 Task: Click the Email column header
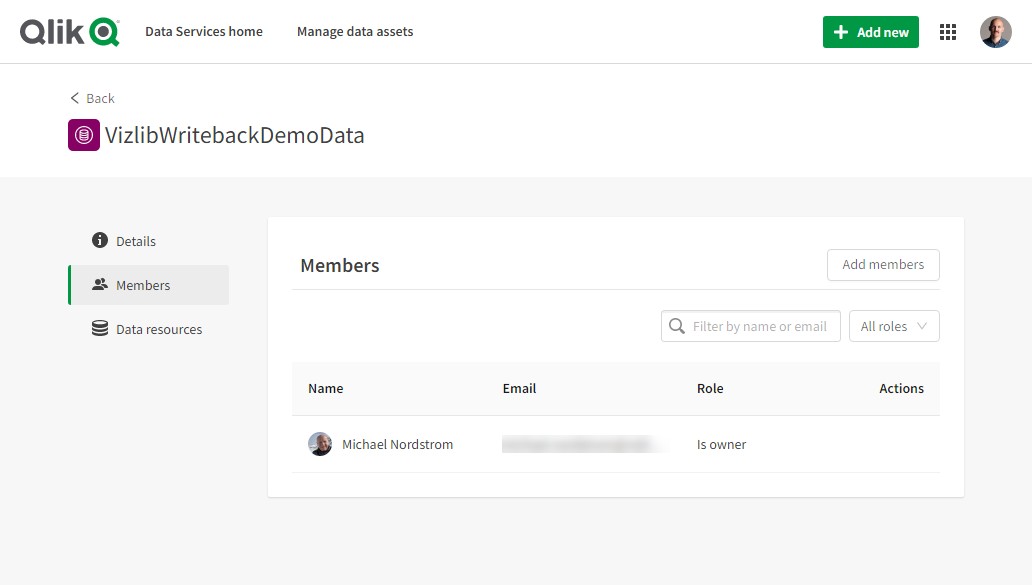tap(519, 388)
